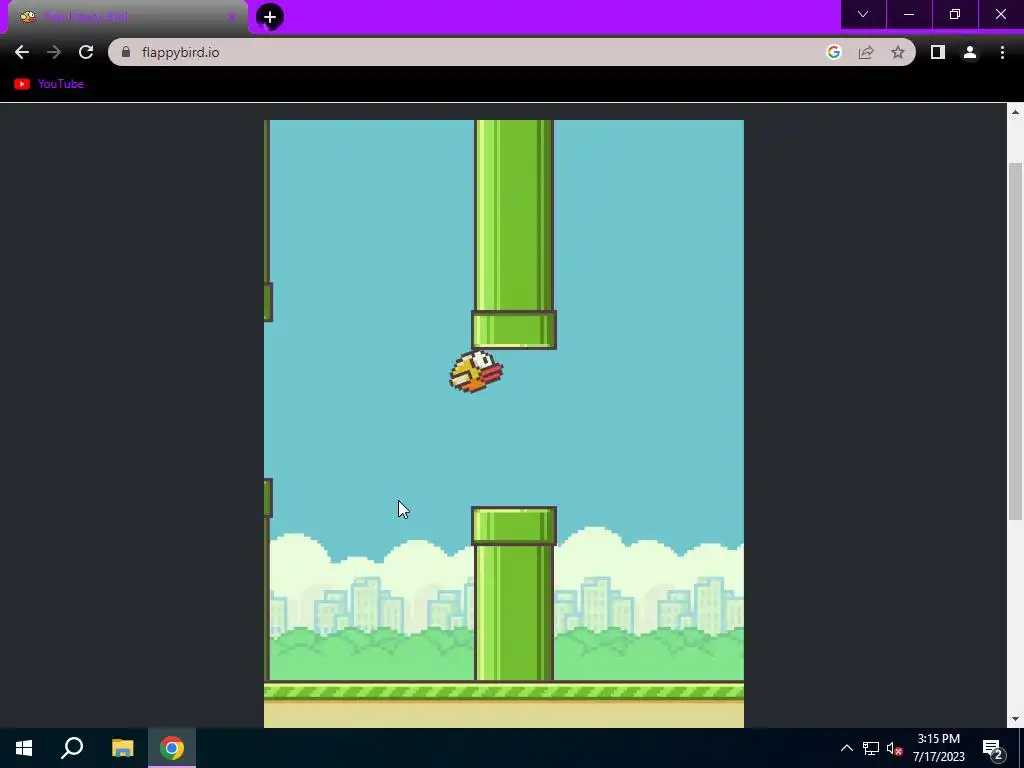
Task: Share this page using the share icon
Action: coord(866,52)
